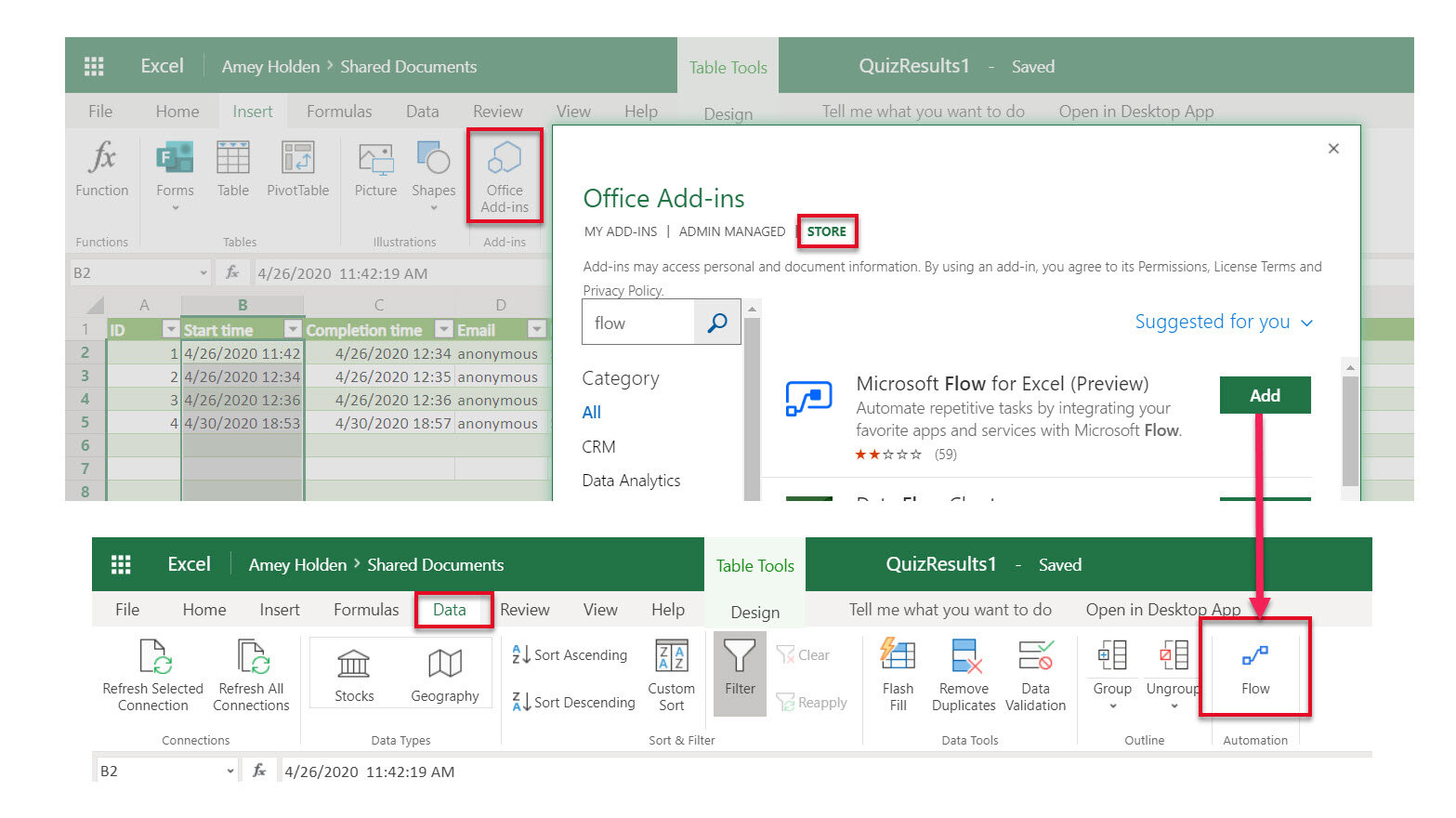Open File tab in lower window
The width and height of the screenshot is (1456, 818).
127,610
